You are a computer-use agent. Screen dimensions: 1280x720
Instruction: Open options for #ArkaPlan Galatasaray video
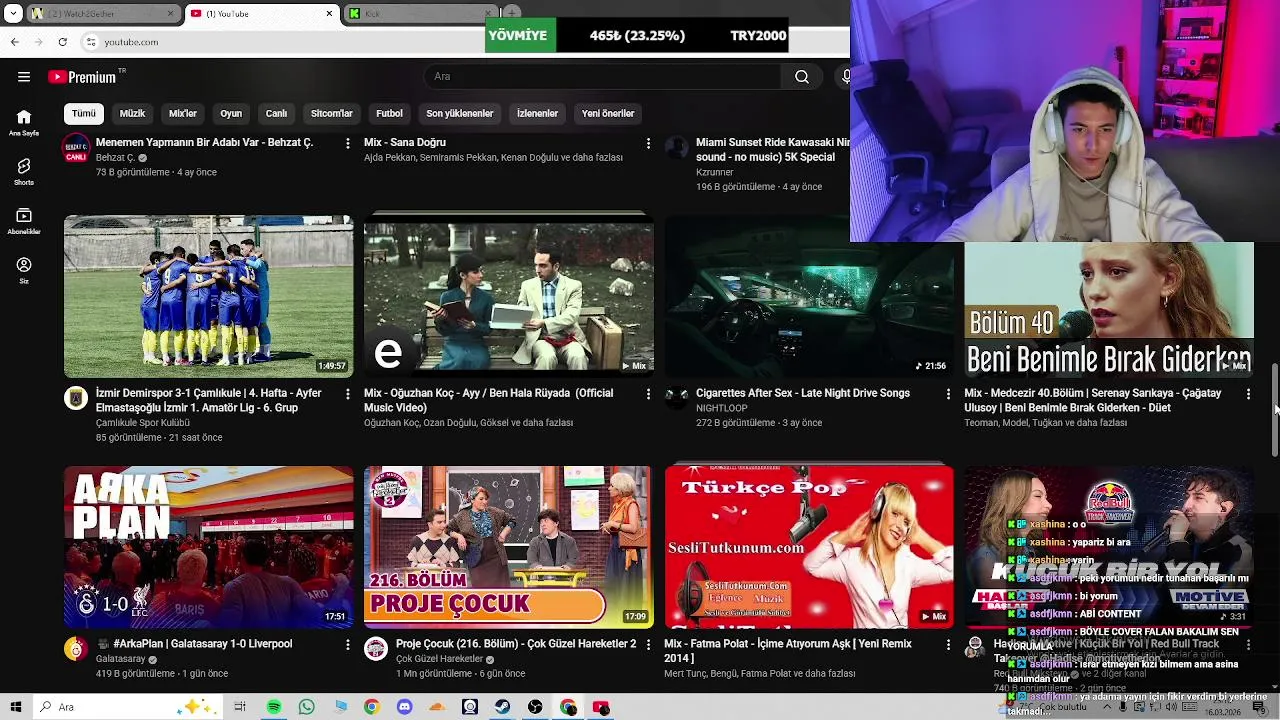point(348,645)
